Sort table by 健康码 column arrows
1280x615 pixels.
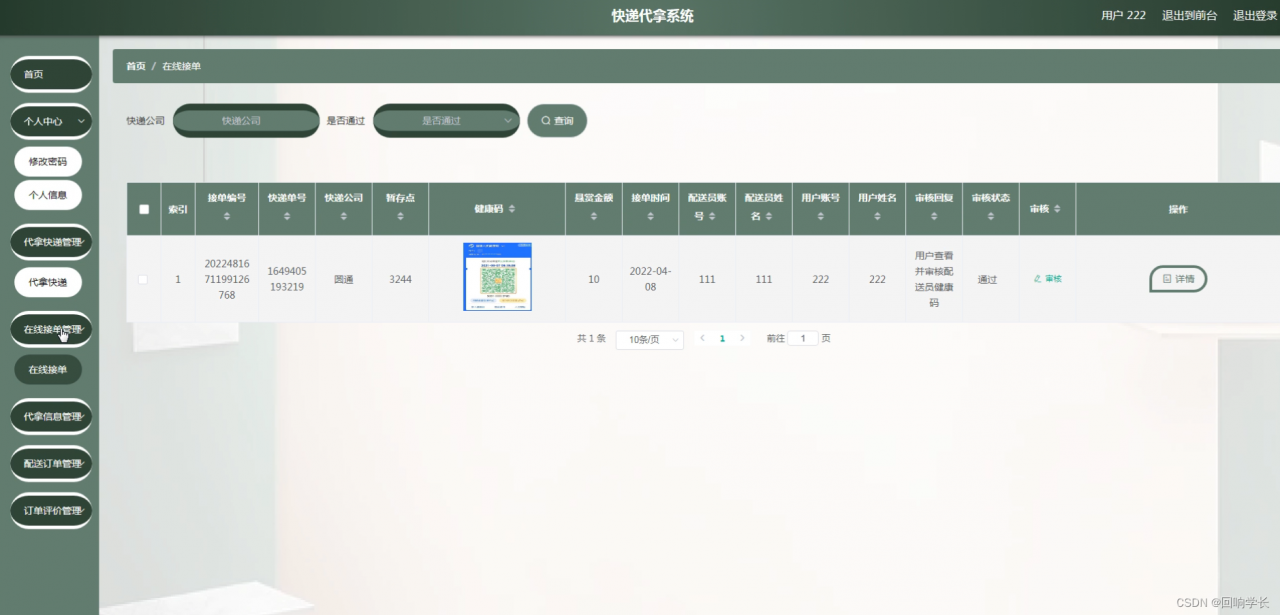[x=512, y=209]
